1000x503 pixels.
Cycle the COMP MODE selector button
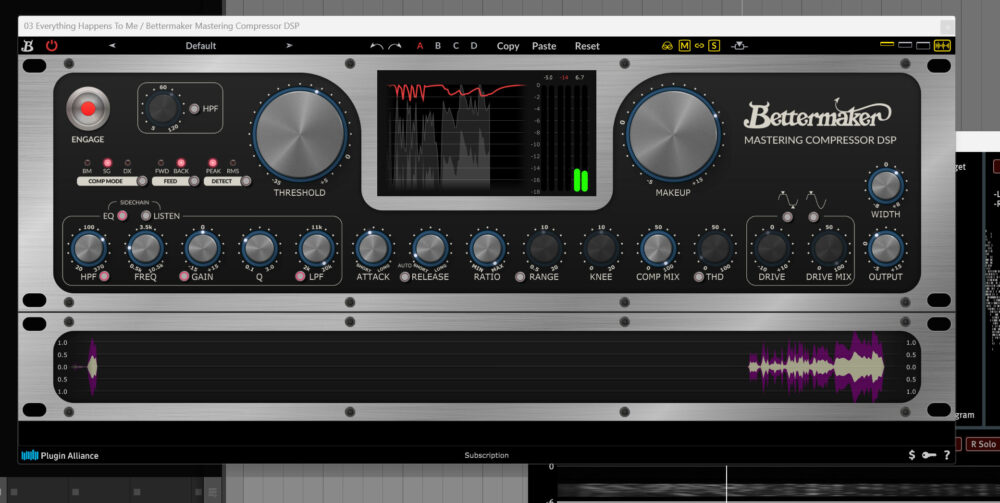[x=142, y=181]
